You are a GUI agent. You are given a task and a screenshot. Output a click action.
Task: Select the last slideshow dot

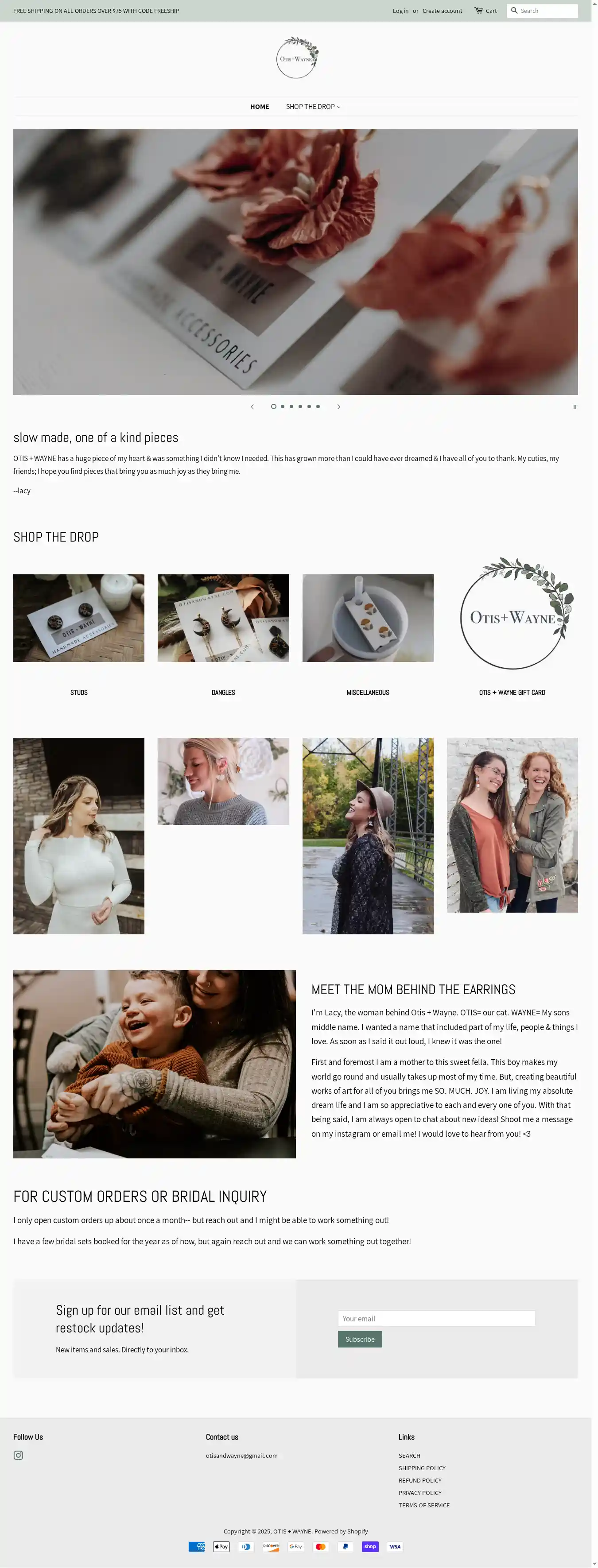[318, 407]
